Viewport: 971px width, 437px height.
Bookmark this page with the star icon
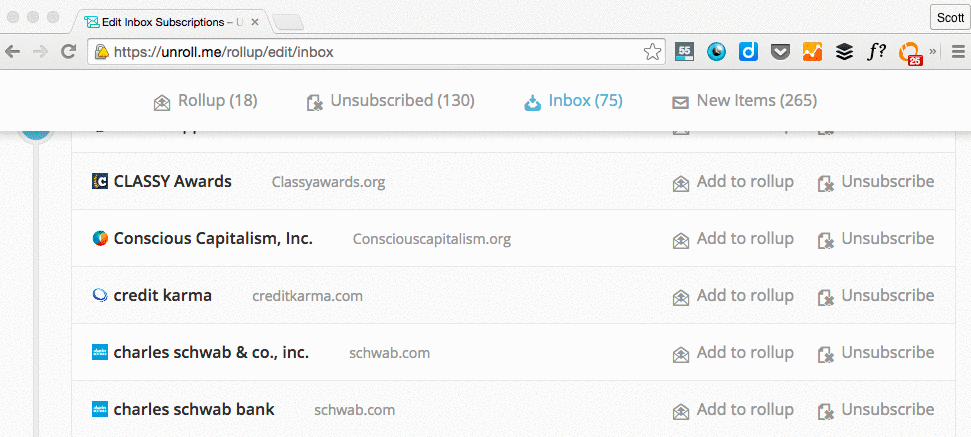click(652, 52)
